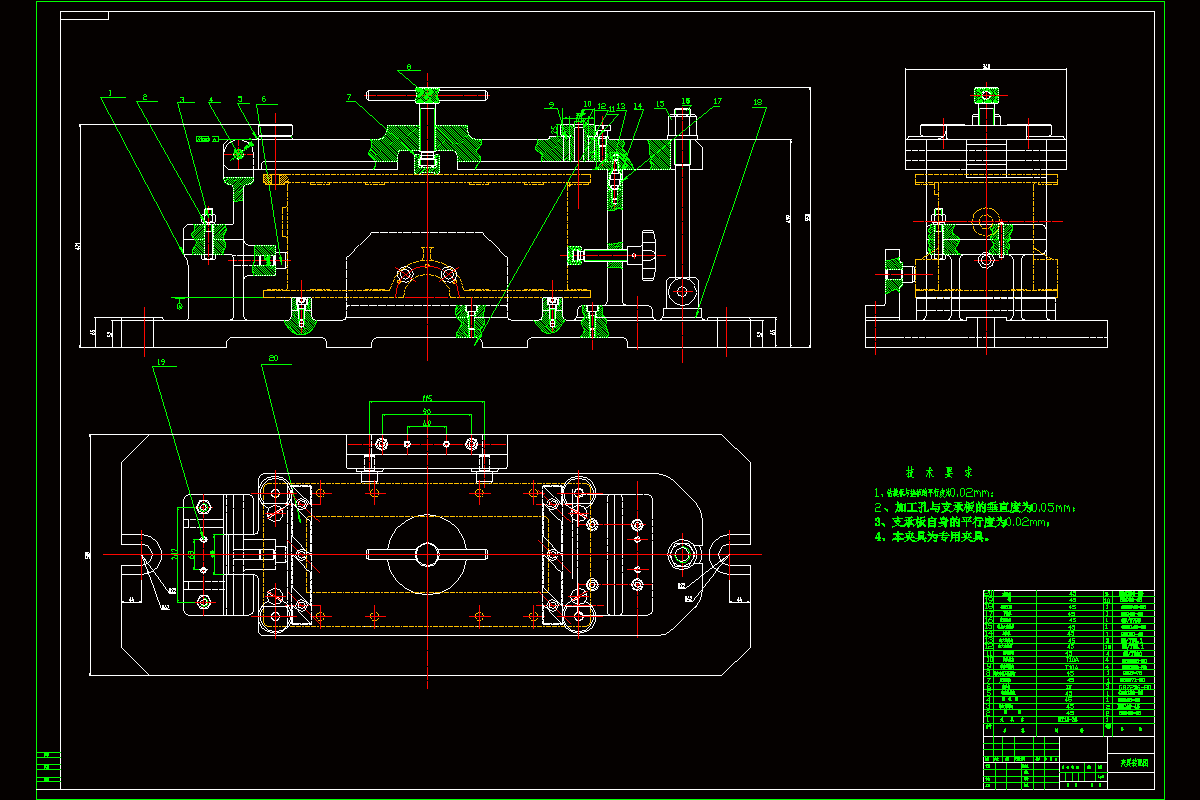Click part balloon number 18

[x=758, y=101]
